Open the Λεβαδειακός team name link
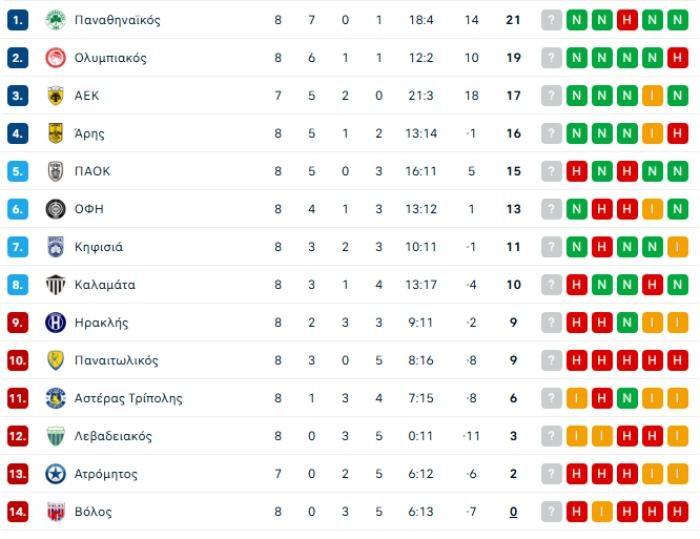 click(x=113, y=436)
